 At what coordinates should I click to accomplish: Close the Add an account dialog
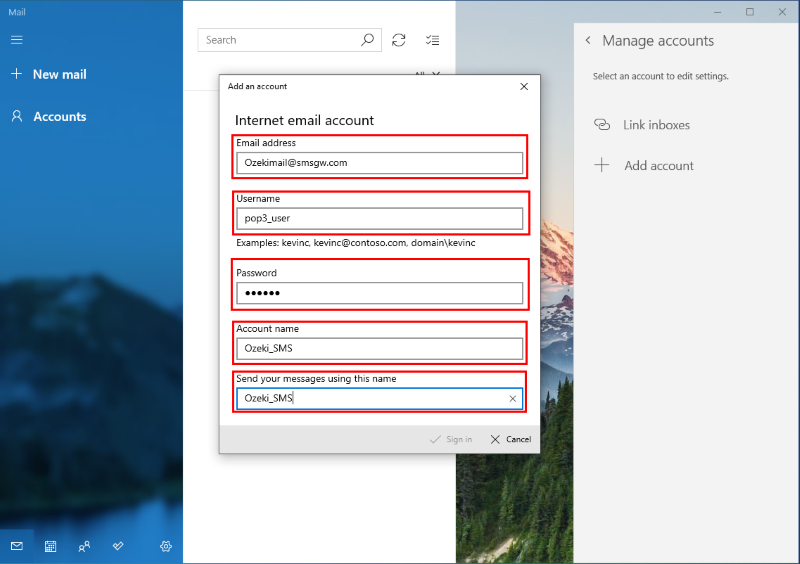[x=524, y=87]
